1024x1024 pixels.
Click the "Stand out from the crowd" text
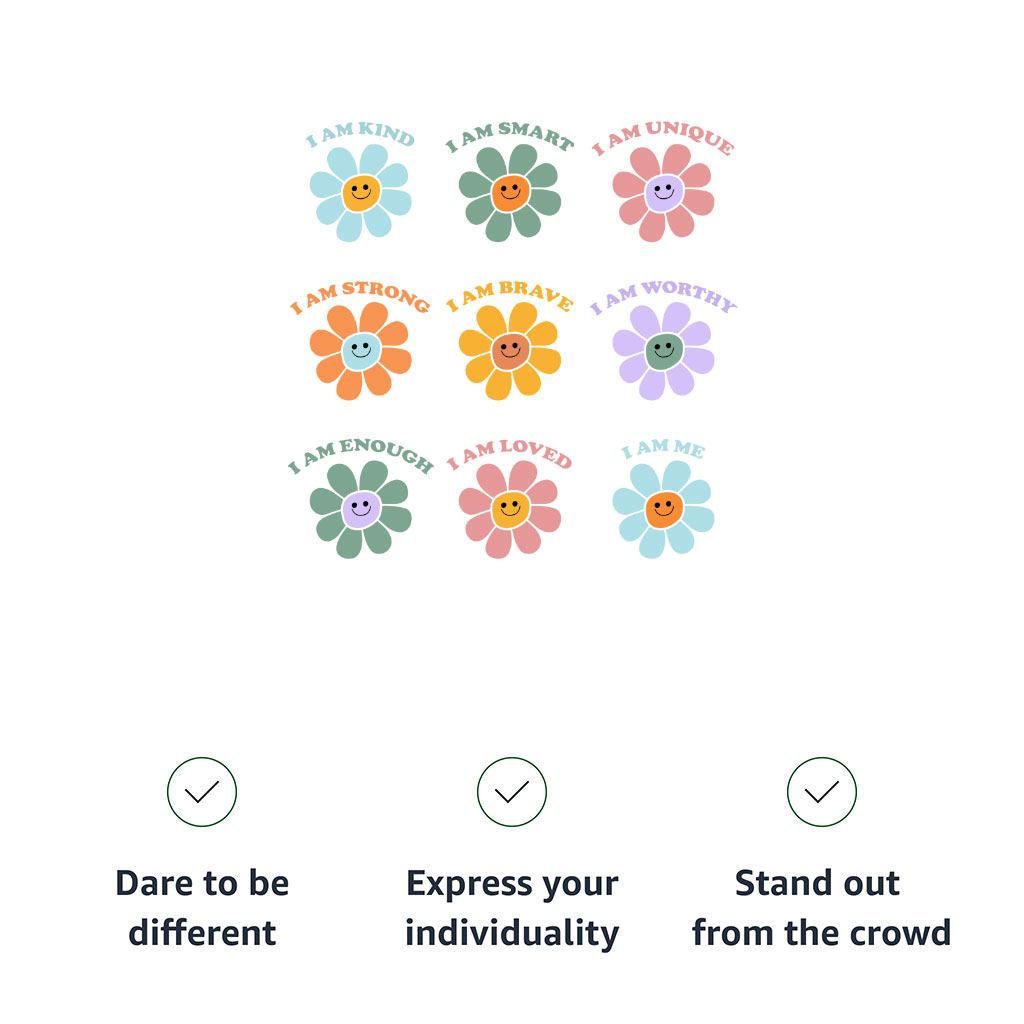click(x=821, y=908)
